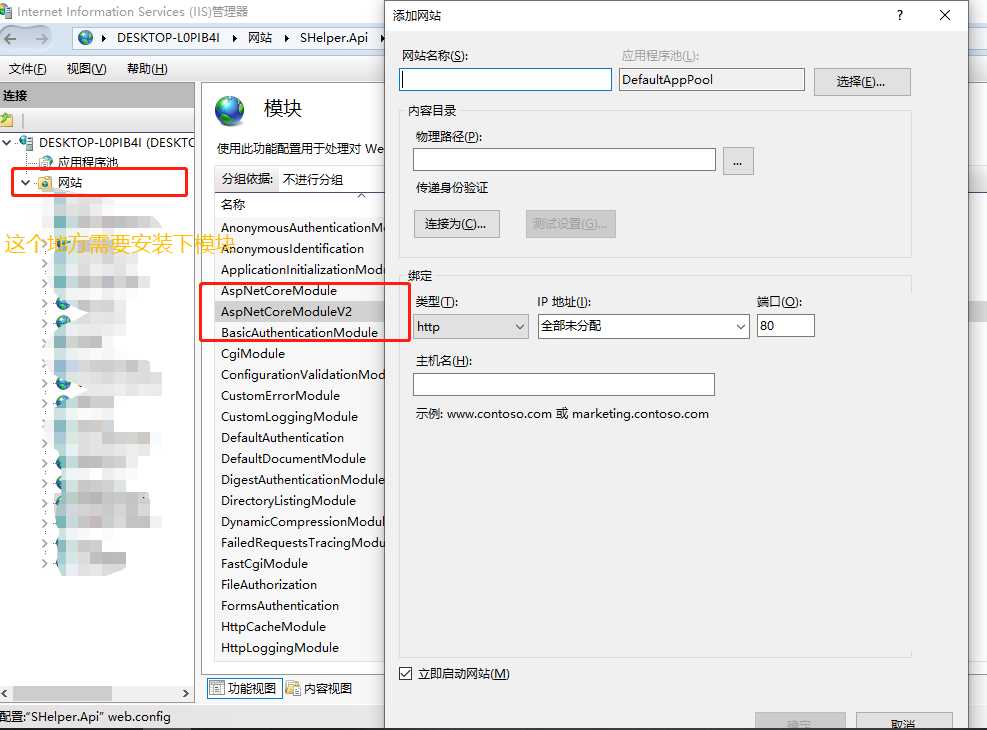Select the DefaultDocumentModule row
Screen dimensions: 987x730
pyautogui.click(x=301, y=458)
